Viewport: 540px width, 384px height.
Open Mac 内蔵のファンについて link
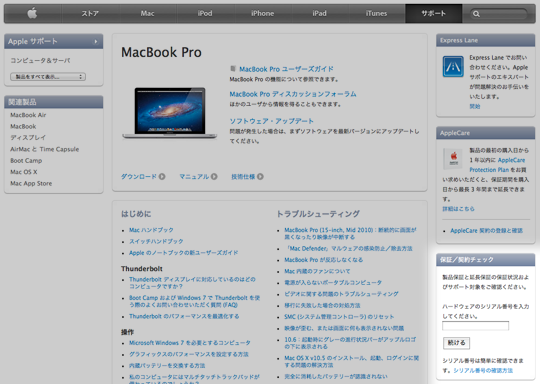point(317,271)
